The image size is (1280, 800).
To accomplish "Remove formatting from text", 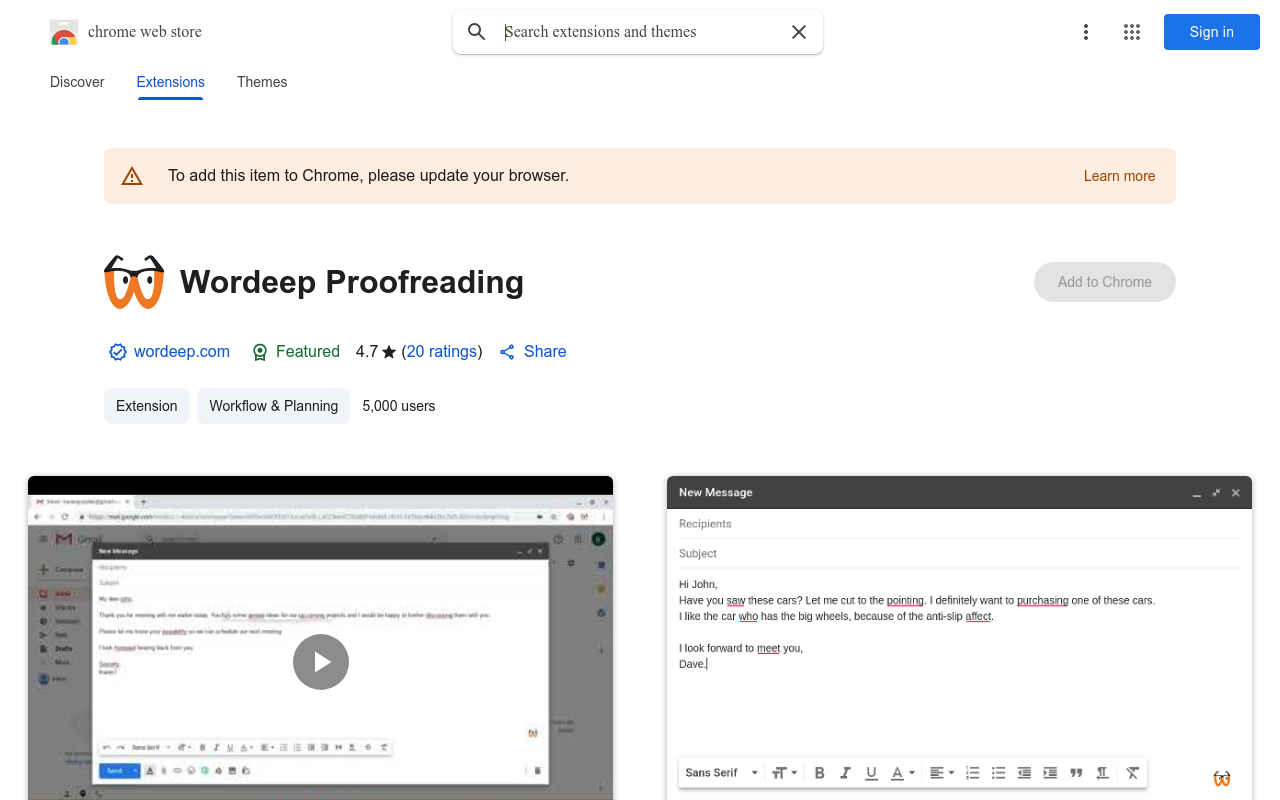I will [x=1132, y=773].
